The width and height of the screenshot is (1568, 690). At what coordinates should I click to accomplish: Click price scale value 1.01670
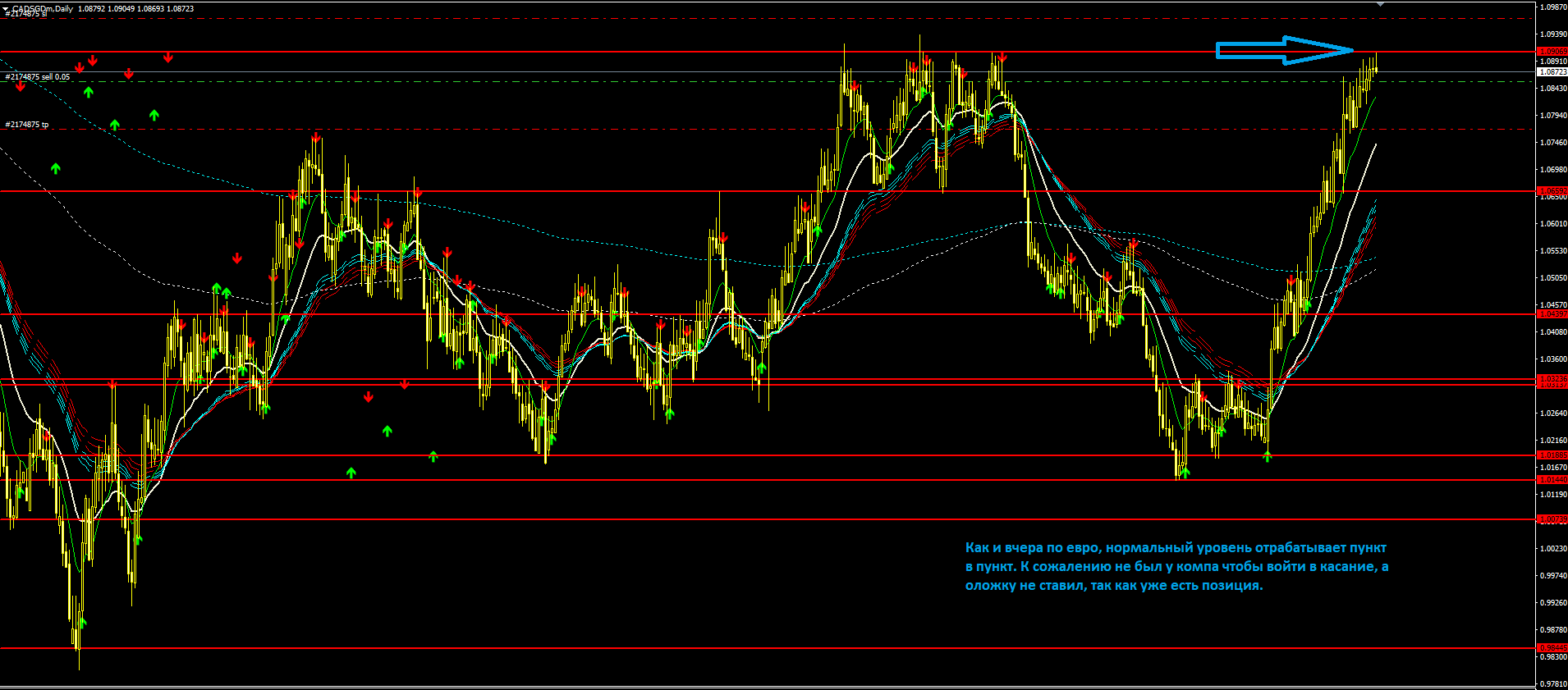(x=1552, y=468)
